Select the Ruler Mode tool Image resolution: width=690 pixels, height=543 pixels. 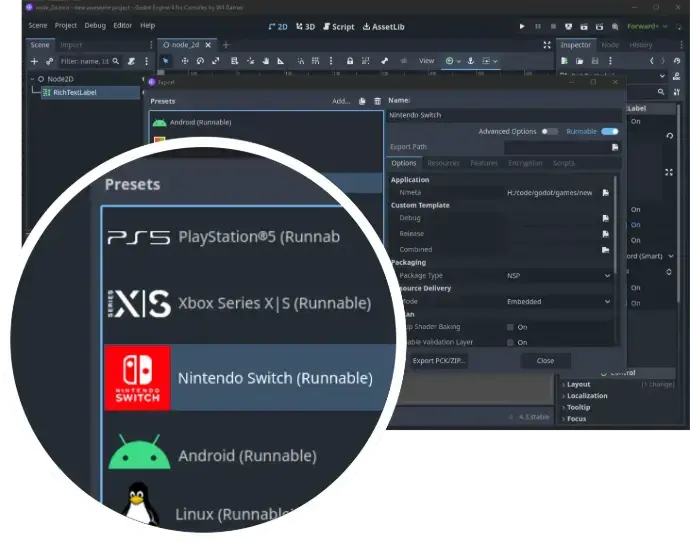[281, 61]
